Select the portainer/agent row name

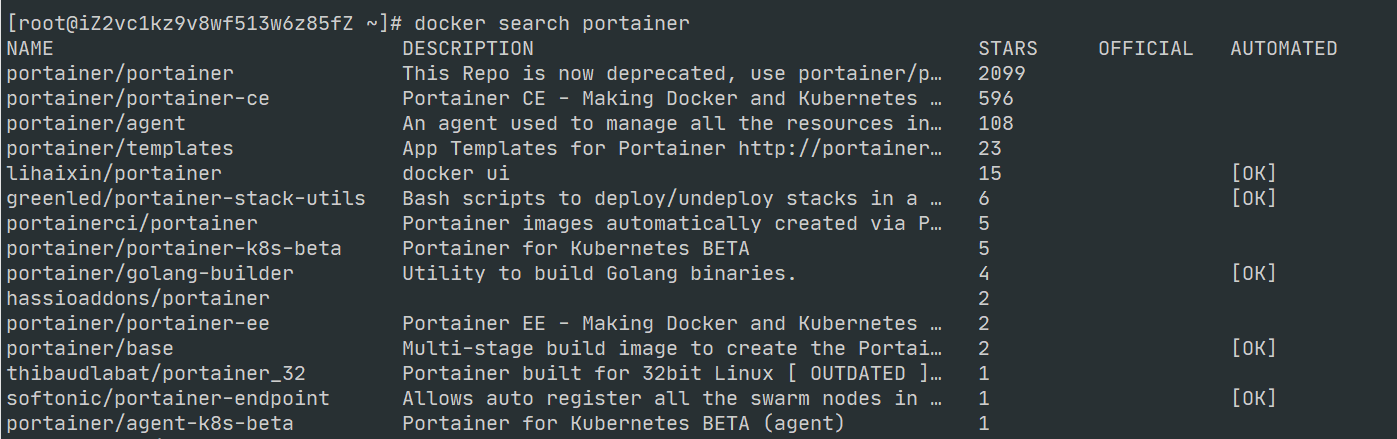(96, 123)
